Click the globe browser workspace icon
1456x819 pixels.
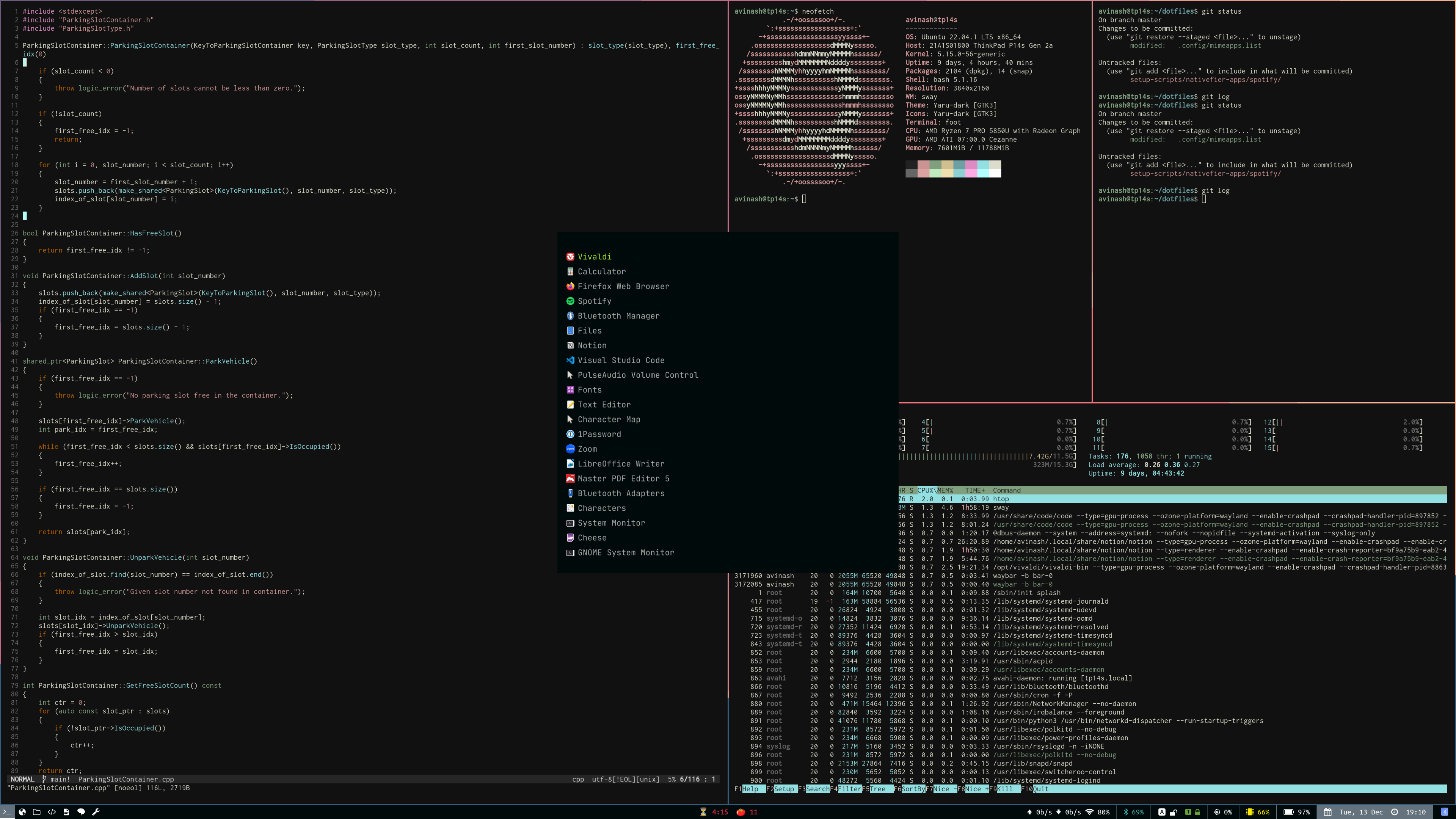22,812
